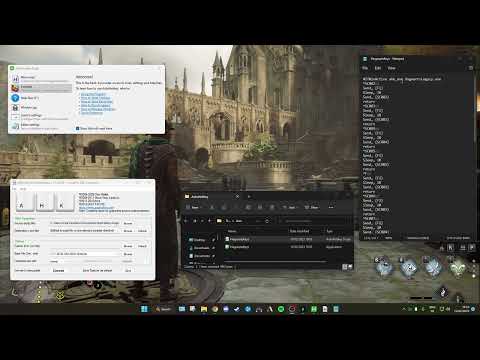This screenshot has width=480, height=360.
Task: Open View dropdown in File Explorer toolbar
Action: (x=312, y=207)
